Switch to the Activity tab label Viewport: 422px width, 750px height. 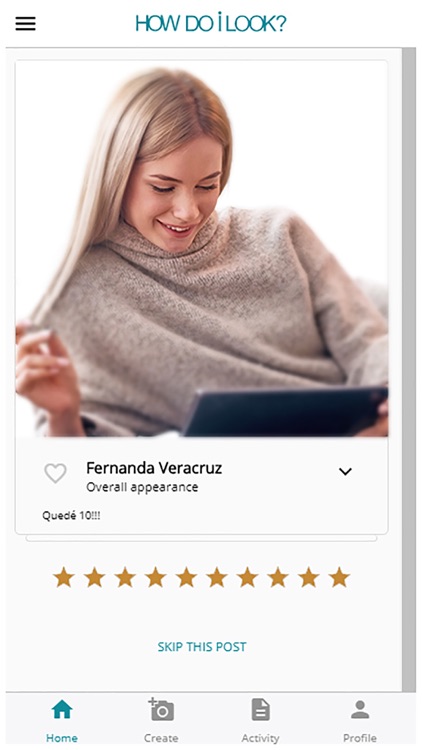(260, 738)
